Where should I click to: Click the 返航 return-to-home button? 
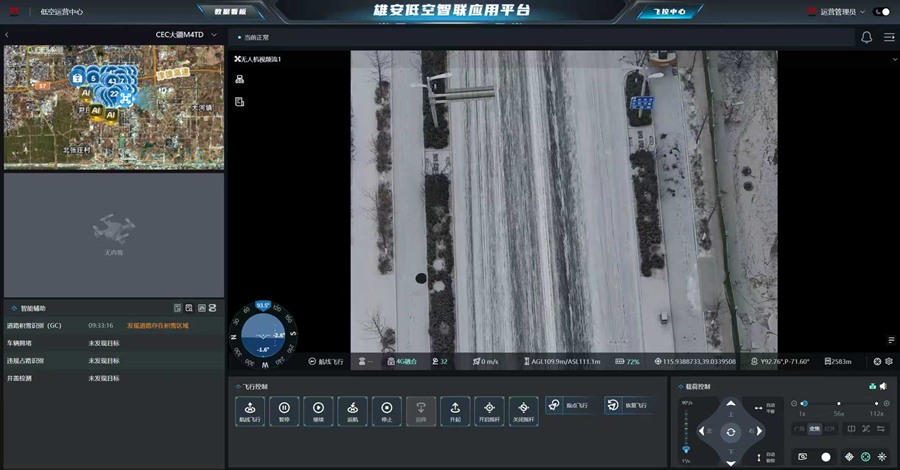coord(352,409)
